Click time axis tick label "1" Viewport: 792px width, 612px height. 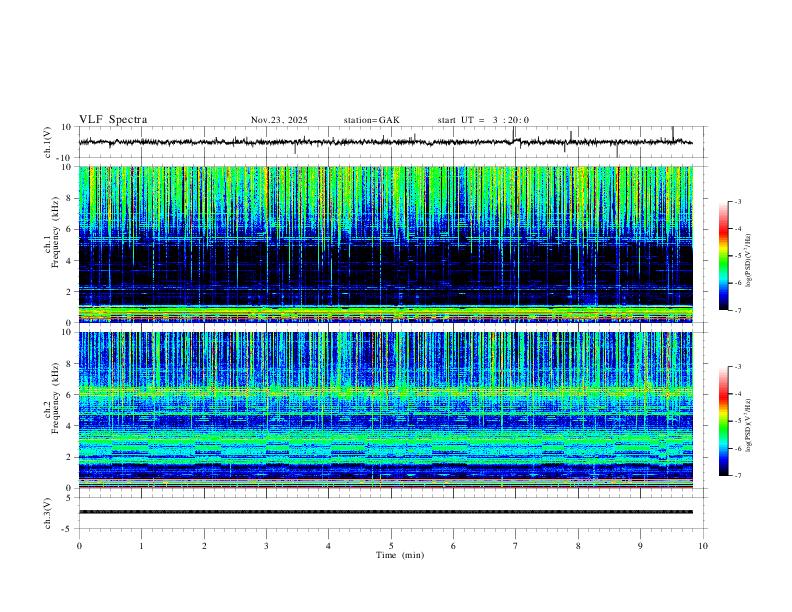141,546
